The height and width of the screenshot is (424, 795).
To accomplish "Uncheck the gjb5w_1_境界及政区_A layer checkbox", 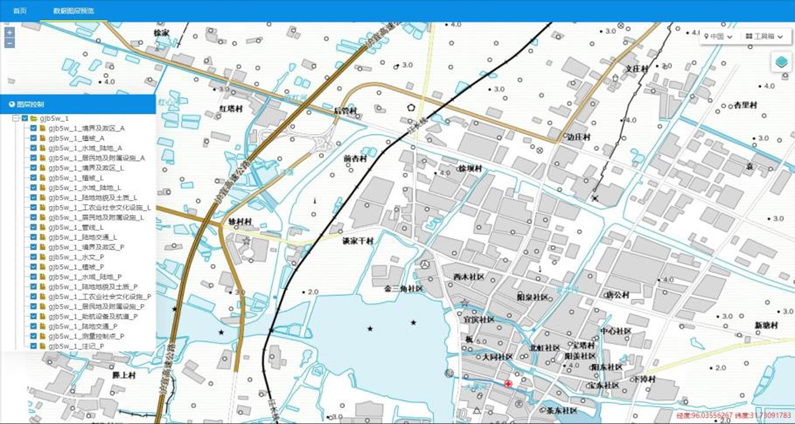I will (x=33, y=128).
